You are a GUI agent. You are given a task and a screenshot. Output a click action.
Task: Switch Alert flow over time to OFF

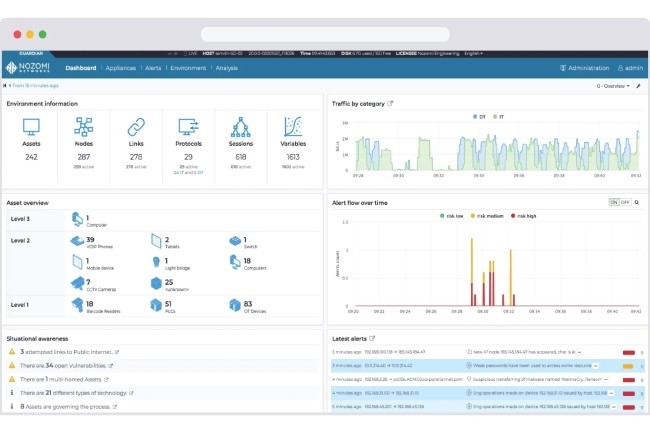625,202
